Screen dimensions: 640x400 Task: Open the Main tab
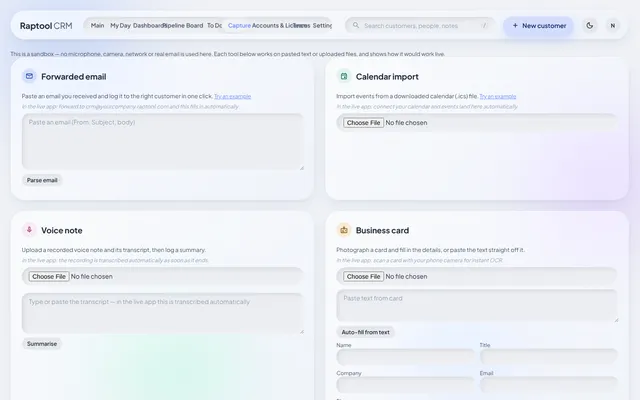pyautogui.click(x=97, y=25)
